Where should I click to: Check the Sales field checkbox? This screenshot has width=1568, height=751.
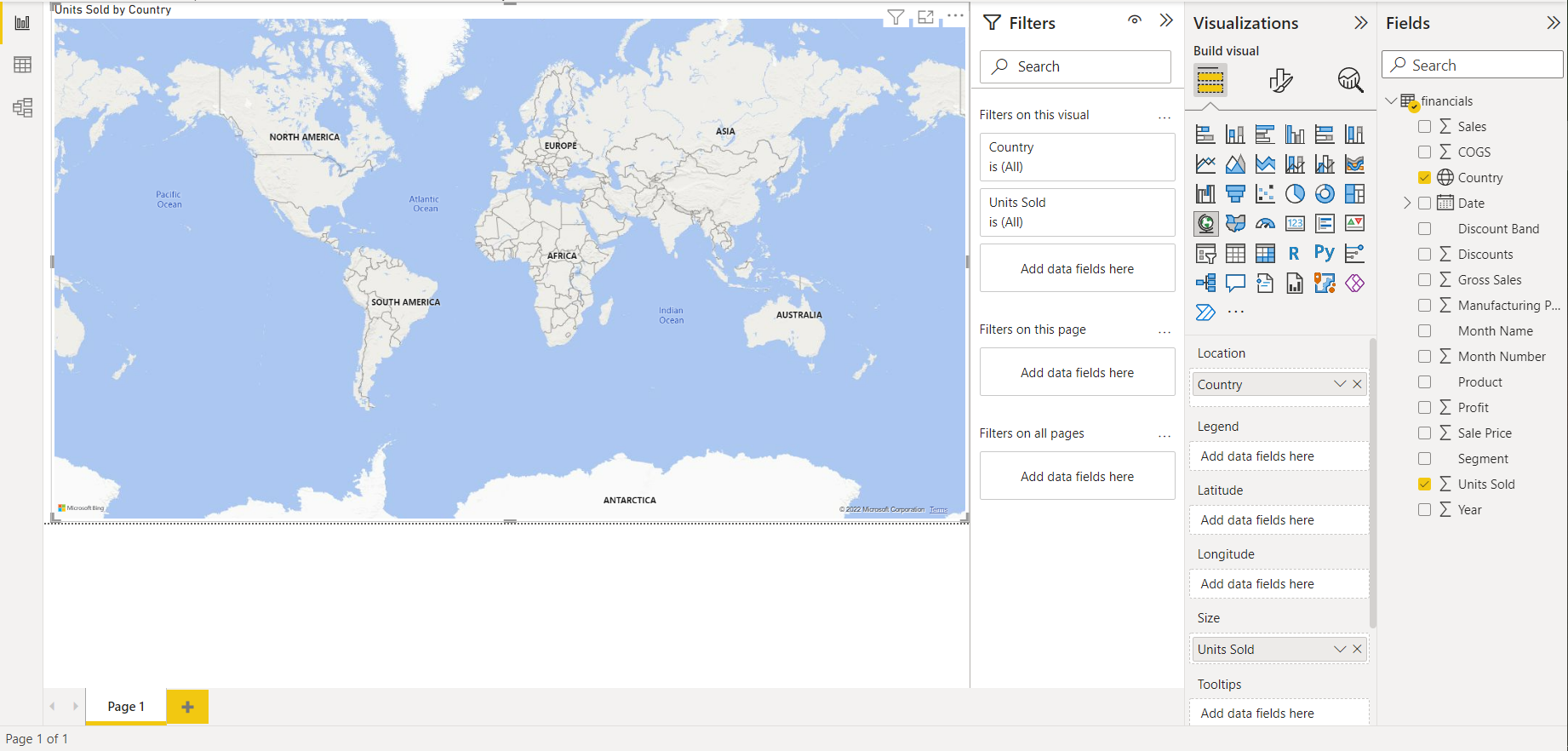1424,127
